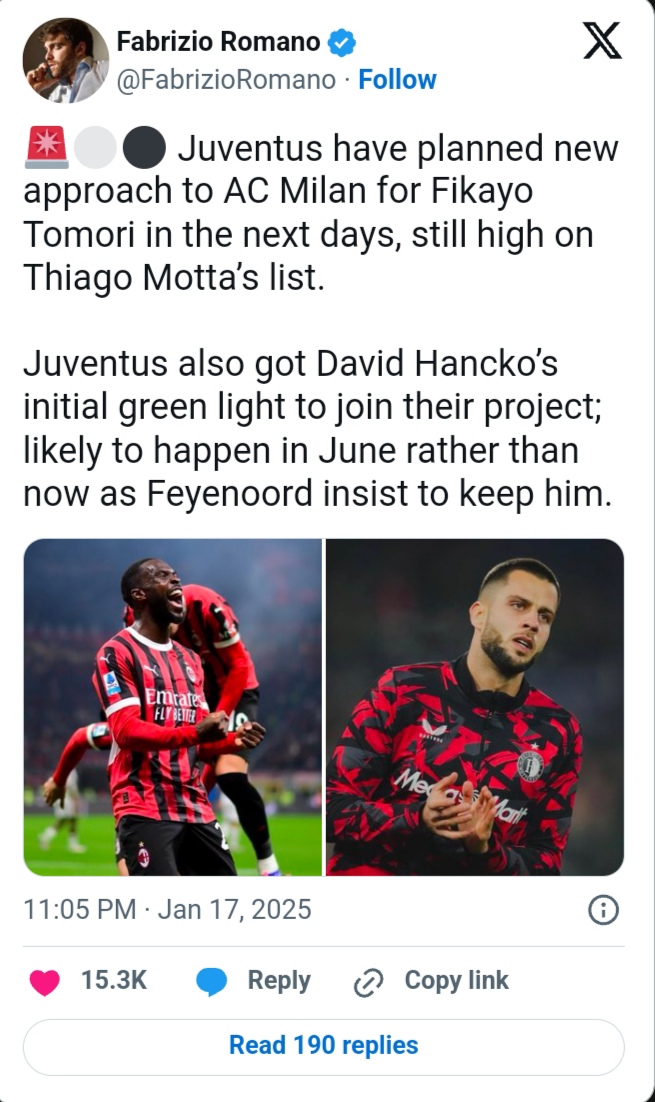Open the Feyenoord player clapping photo
Screen dimensions: 655x1102
[x=475, y=707]
